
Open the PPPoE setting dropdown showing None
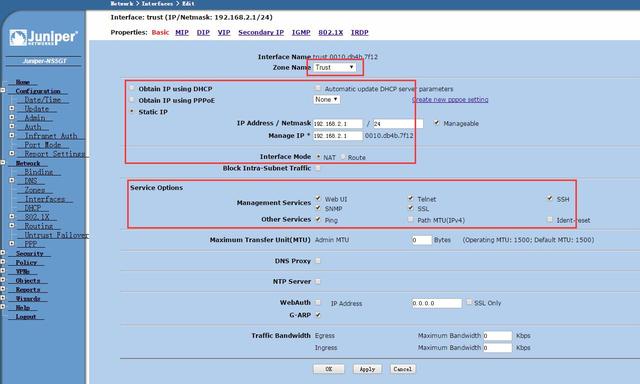327,100
